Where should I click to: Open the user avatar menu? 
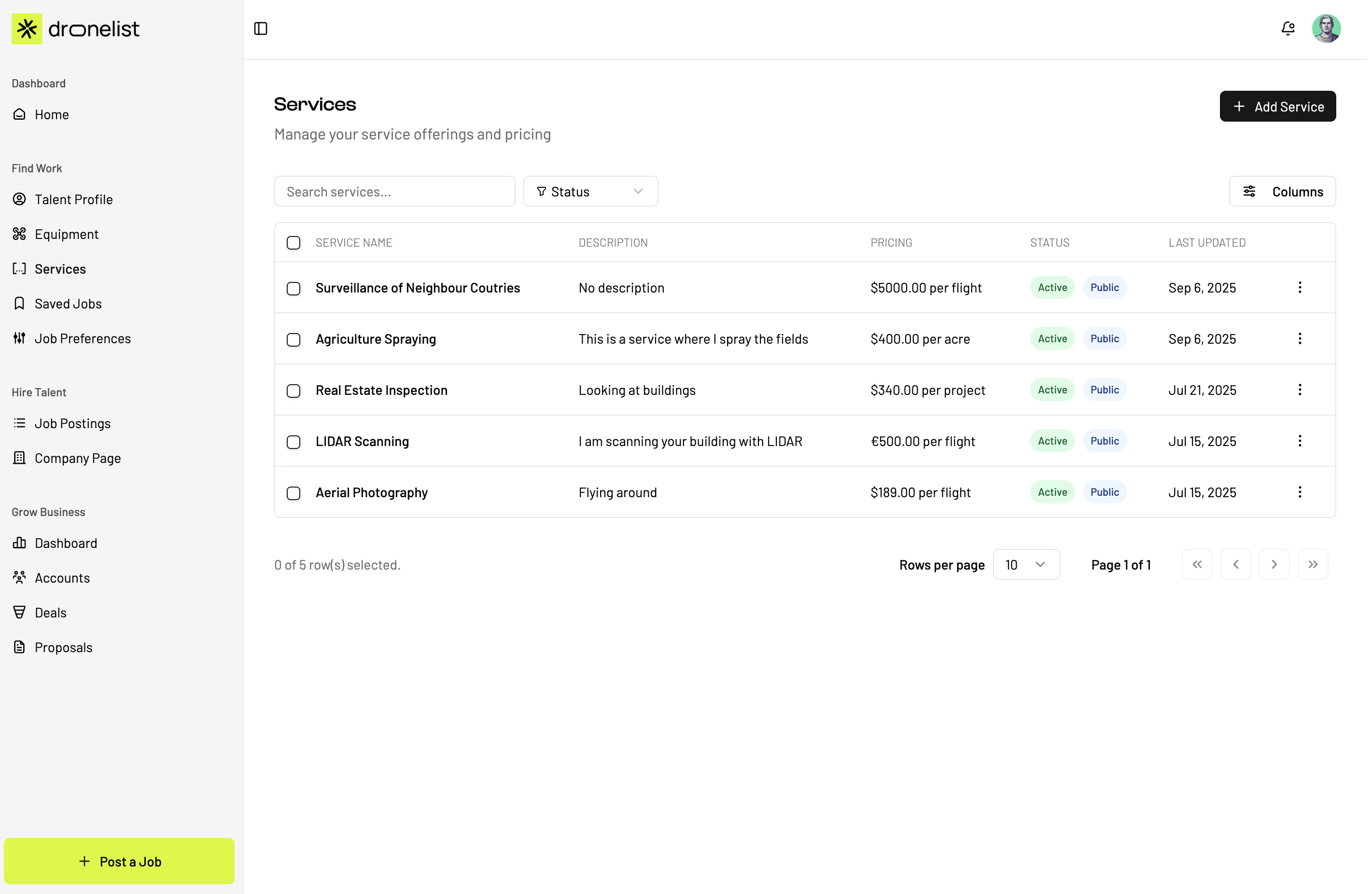point(1326,28)
